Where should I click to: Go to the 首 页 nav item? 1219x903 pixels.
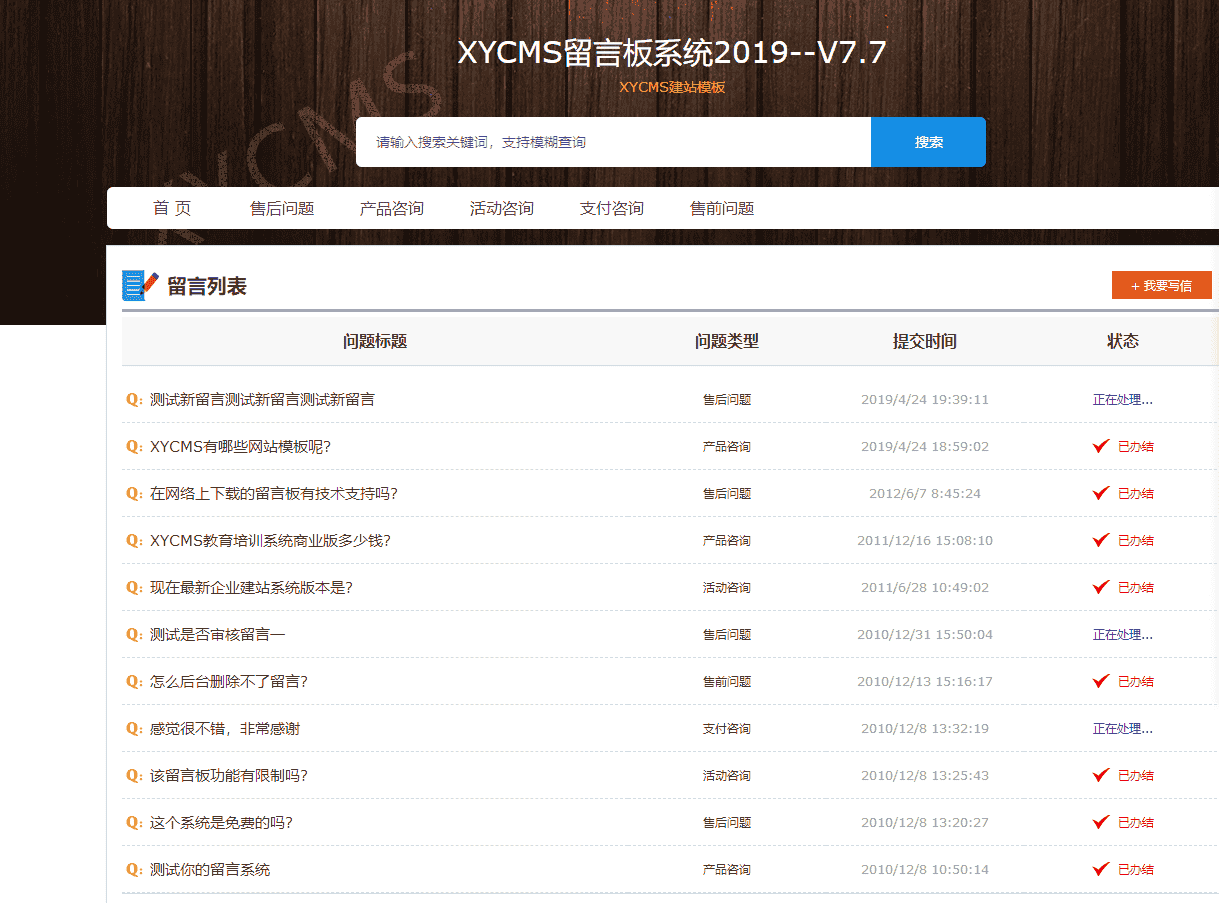(x=172, y=208)
